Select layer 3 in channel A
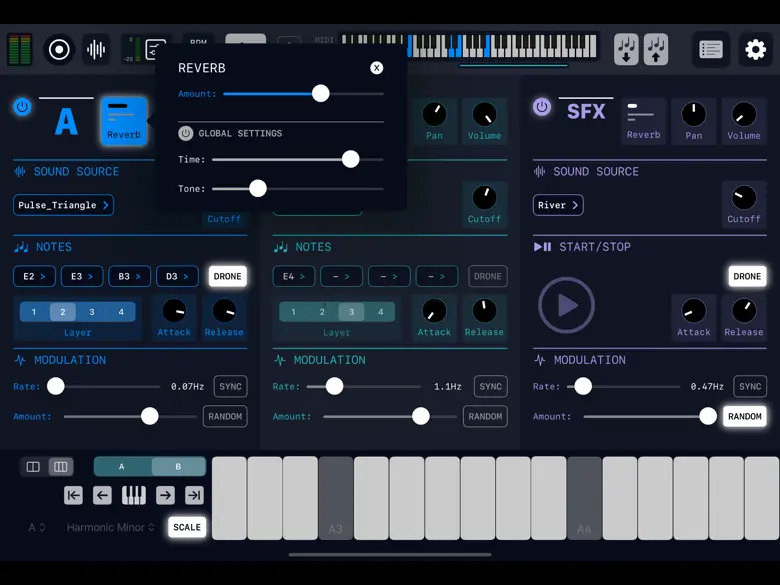Screen dimensions: 780x585 click(x=92, y=312)
